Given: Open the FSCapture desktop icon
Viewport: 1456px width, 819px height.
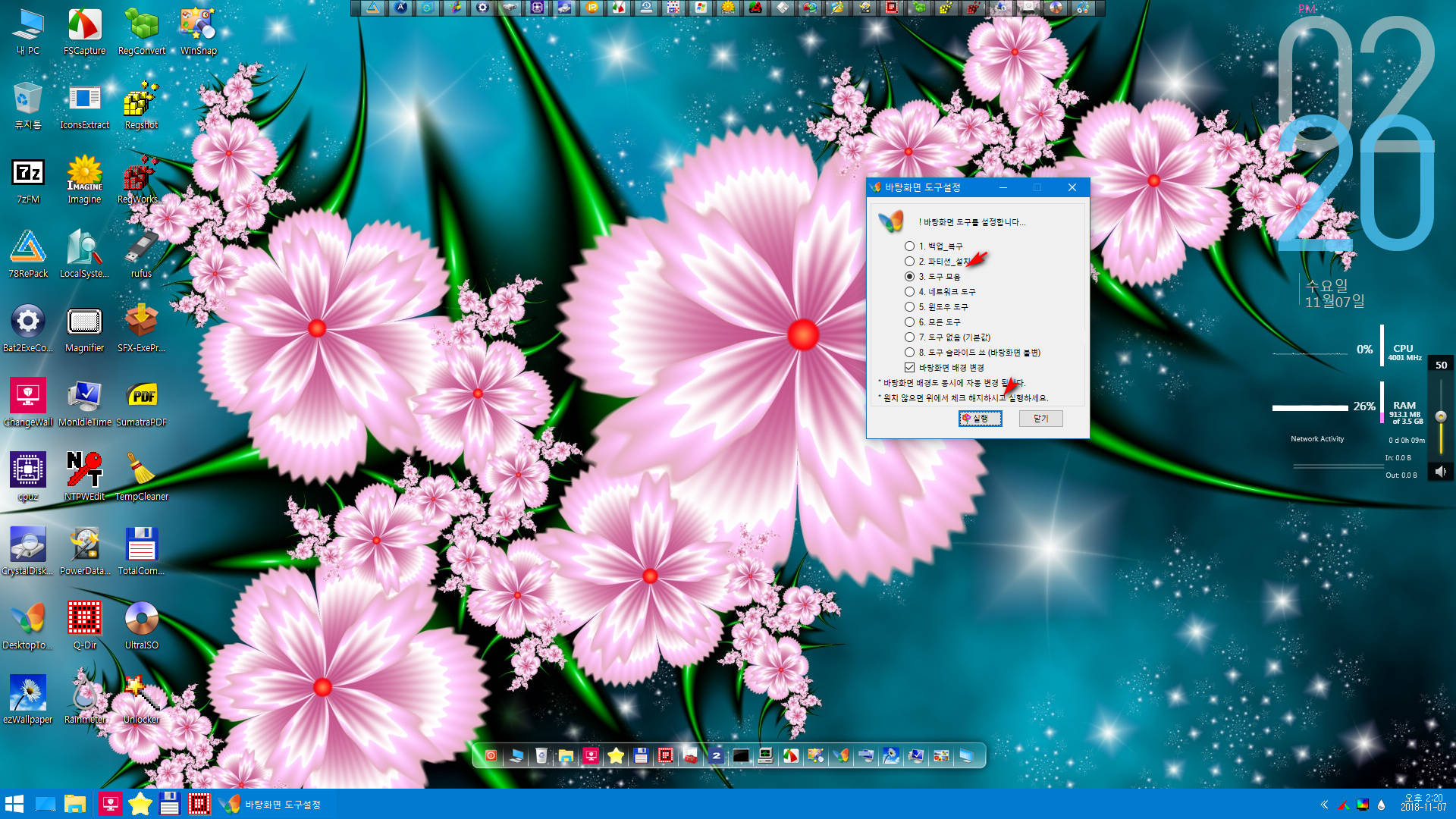Looking at the screenshot, I should point(84,32).
